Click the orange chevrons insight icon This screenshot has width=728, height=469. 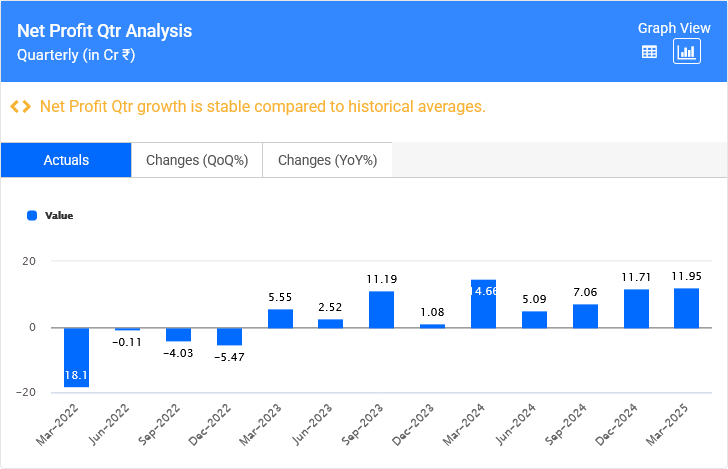[x=20, y=106]
